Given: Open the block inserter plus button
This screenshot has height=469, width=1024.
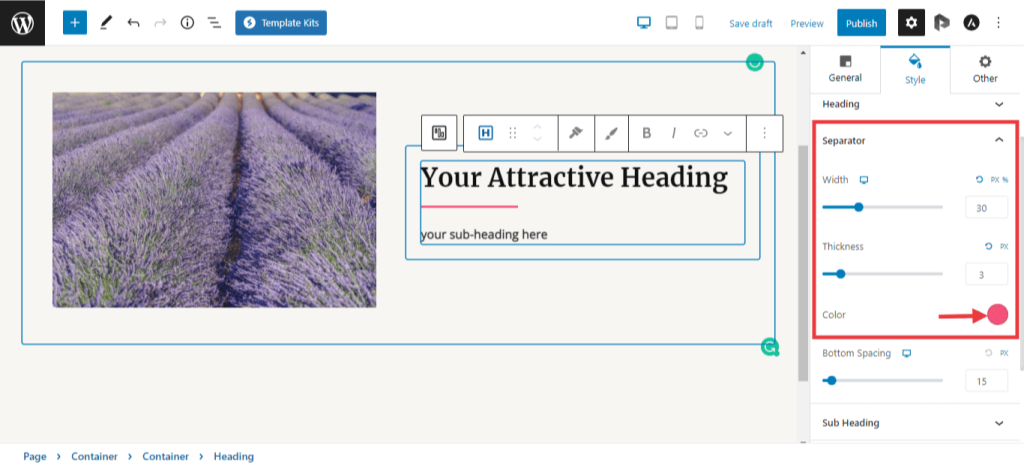Looking at the screenshot, I should pyautogui.click(x=75, y=22).
